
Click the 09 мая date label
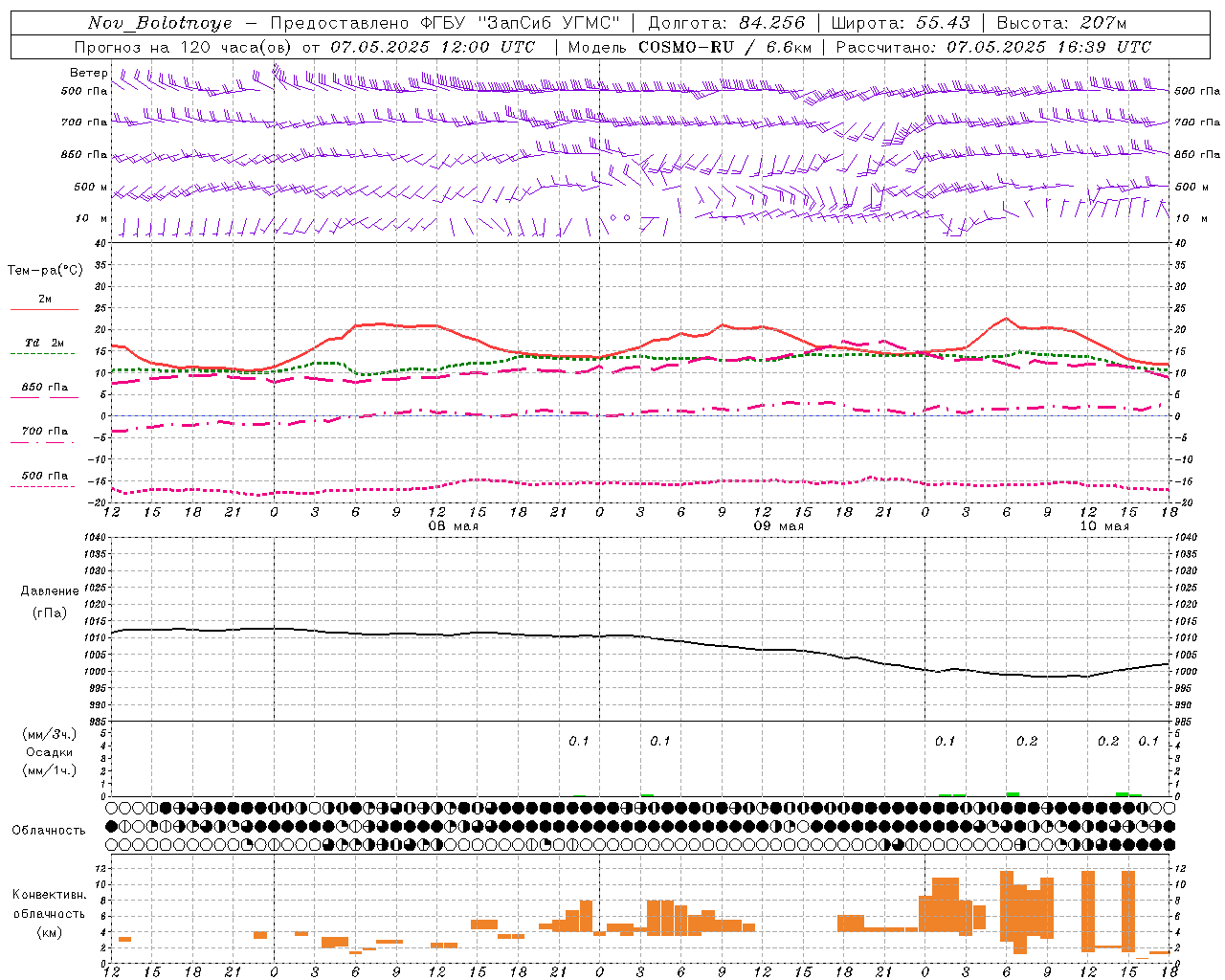pos(778,526)
